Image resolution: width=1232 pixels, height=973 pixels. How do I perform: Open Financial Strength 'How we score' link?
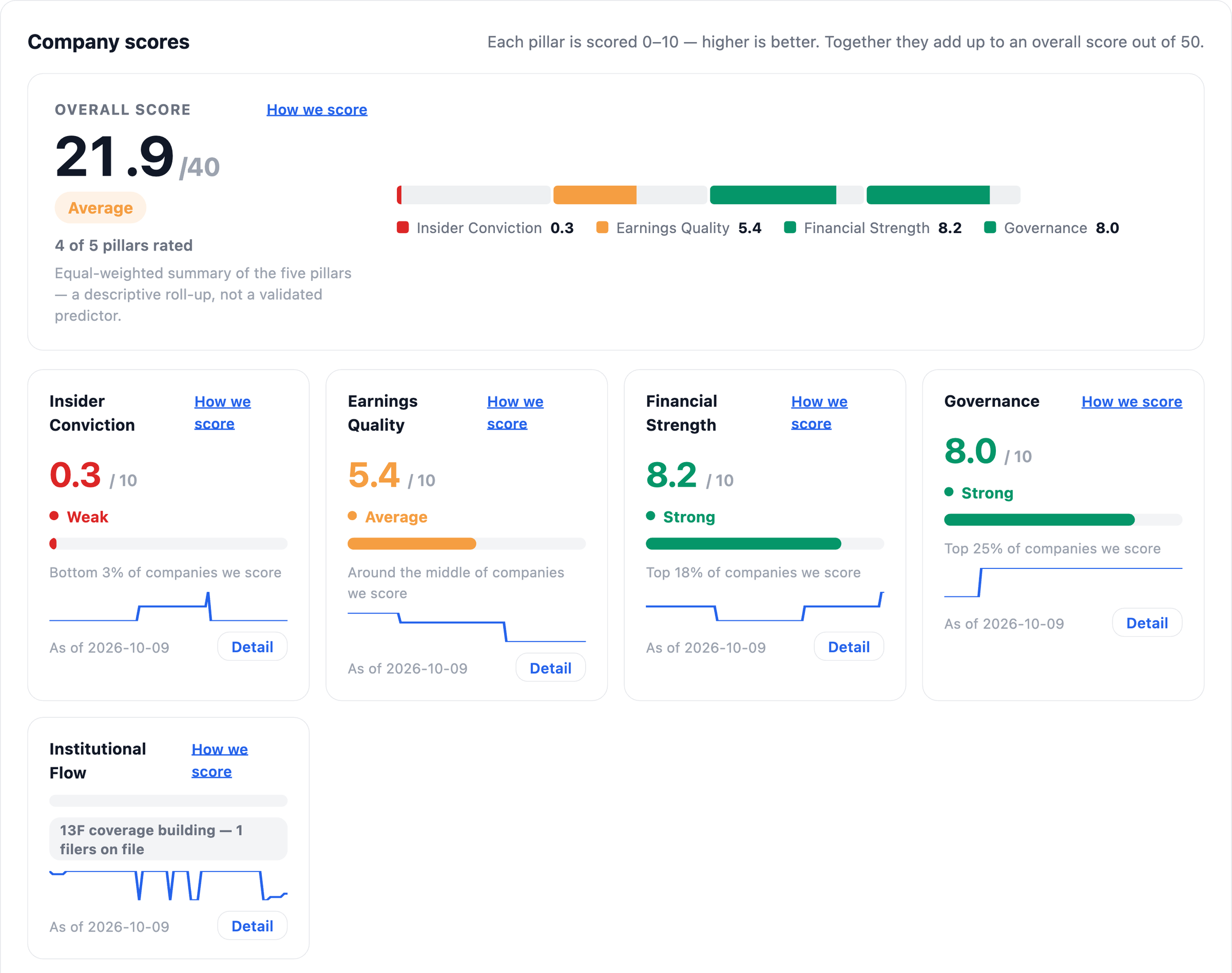(x=819, y=412)
